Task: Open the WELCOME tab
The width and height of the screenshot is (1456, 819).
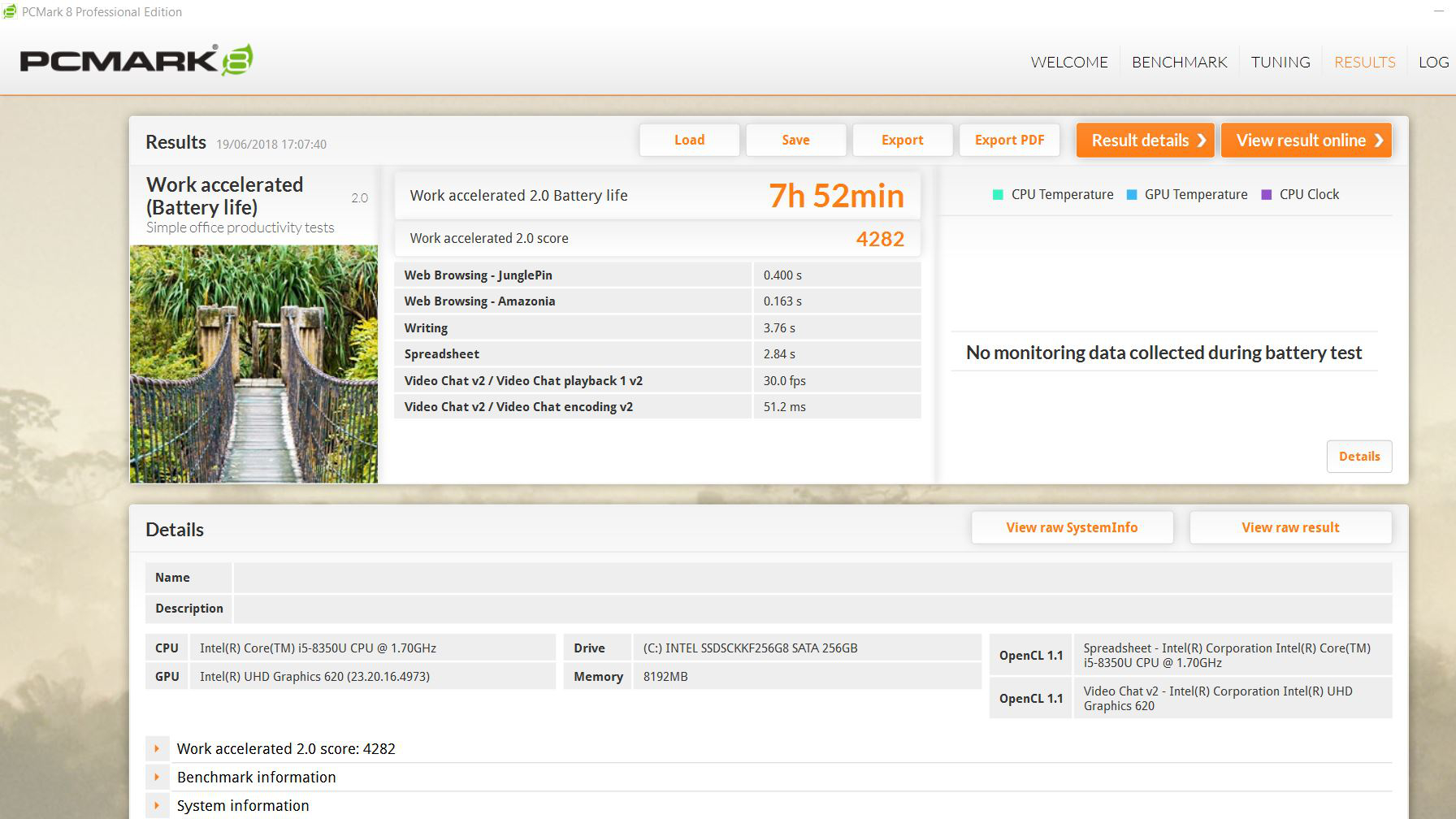Action: [1069, 62]
